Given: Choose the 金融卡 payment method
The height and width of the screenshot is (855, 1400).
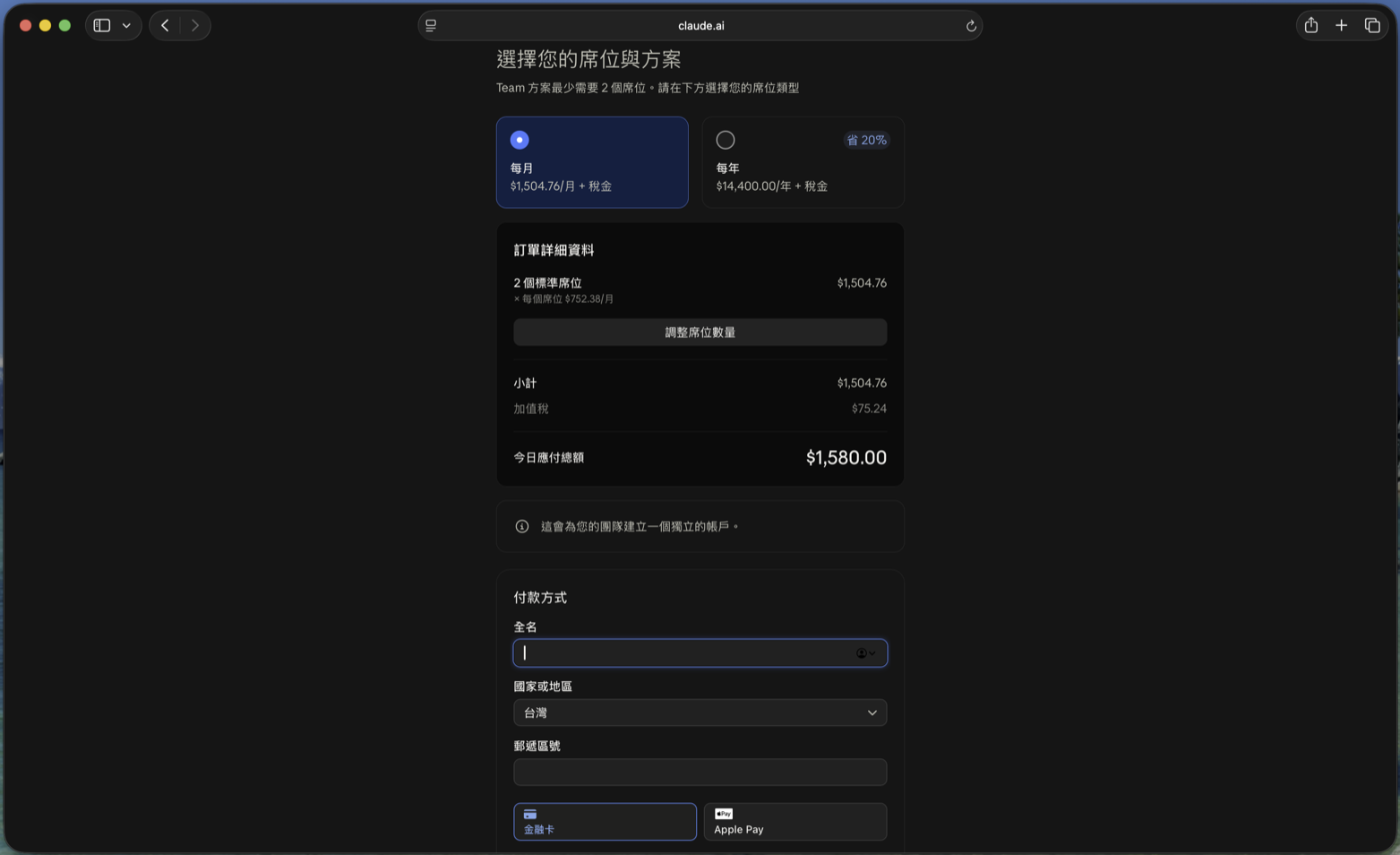Looking at the screenshot, I should click(x=605, y=822).
